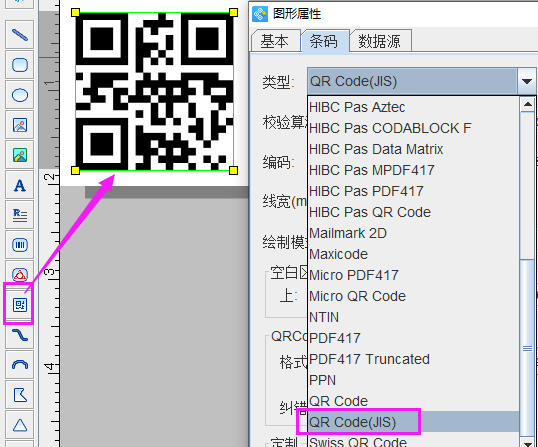Choose Micro PDF417 type
This screenshot has width=538, height=447.
click(413, 275)
